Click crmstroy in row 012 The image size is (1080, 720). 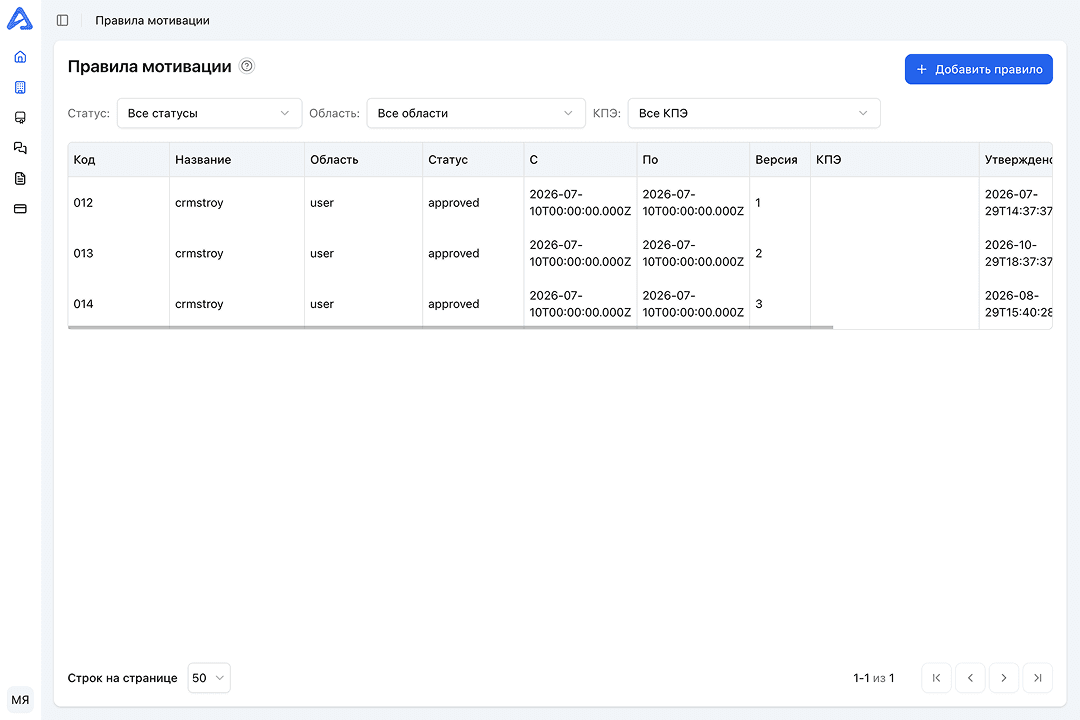point(199,203)
